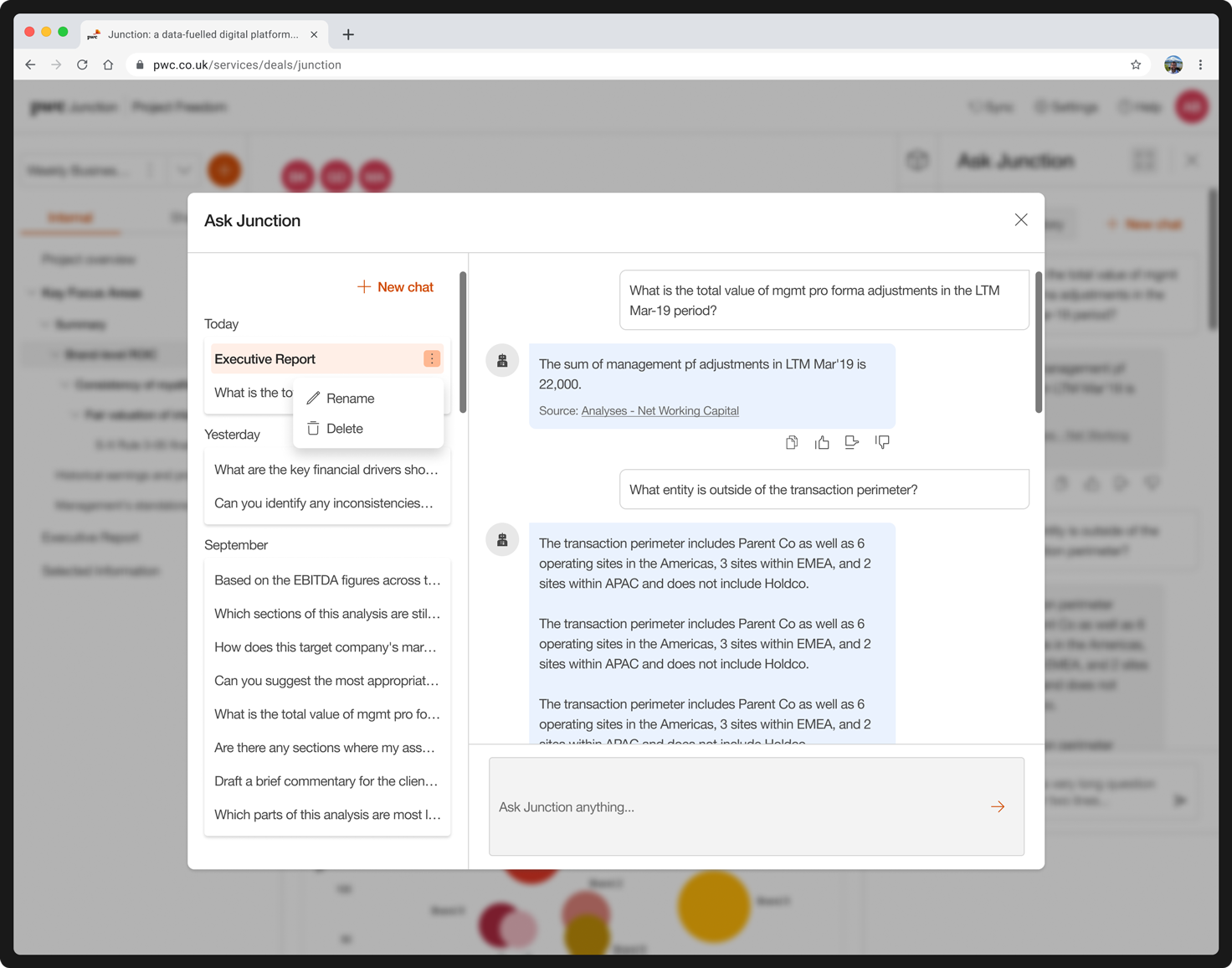Click Sync in the background Junction header
This screenshot has width=1232, height=968.
click(991, 106)
